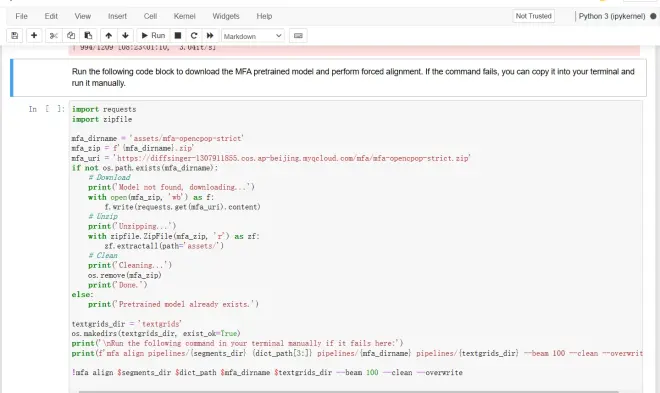660x393 pixels.
Task: Click the code cell horizontal scrollbar
Action: click(349, 391)
